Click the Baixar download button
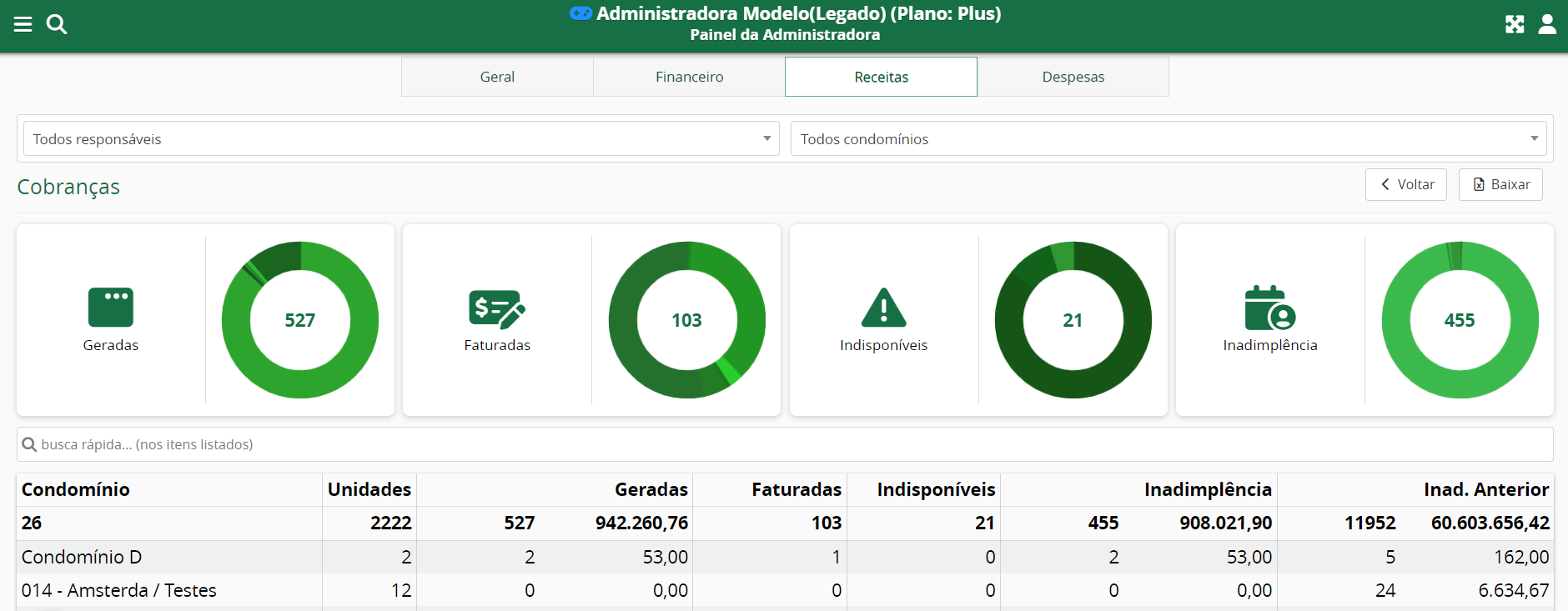 (1500, 185)
